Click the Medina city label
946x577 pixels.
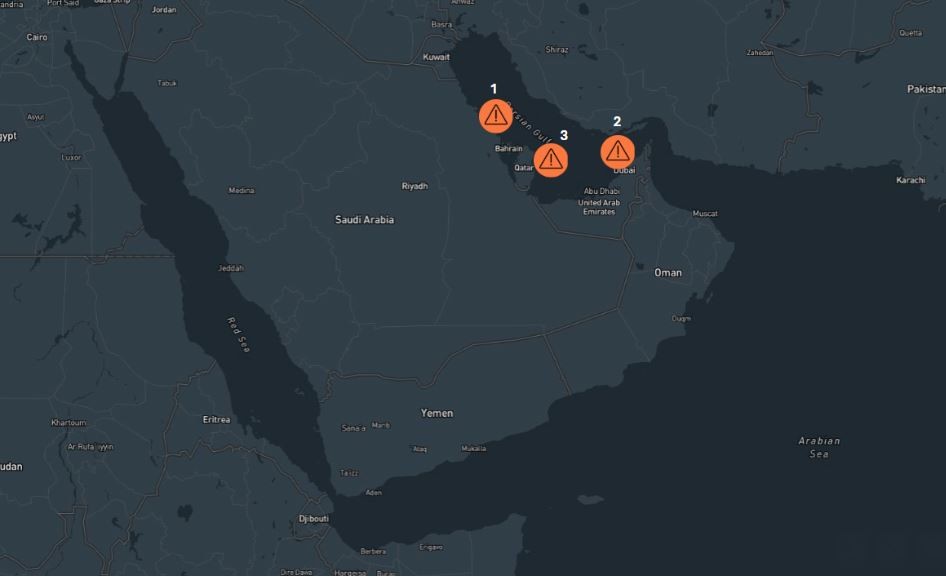(x=241, y=190)
